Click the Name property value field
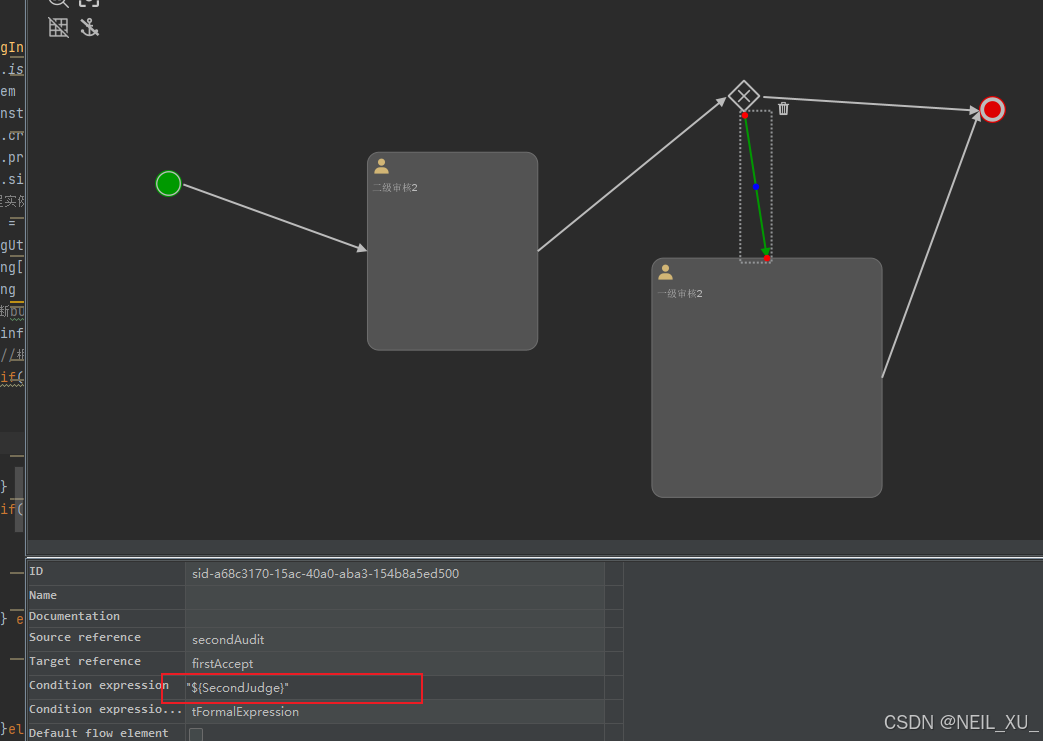The width and height of the screenshot is (1043, 741). (394, 596)
